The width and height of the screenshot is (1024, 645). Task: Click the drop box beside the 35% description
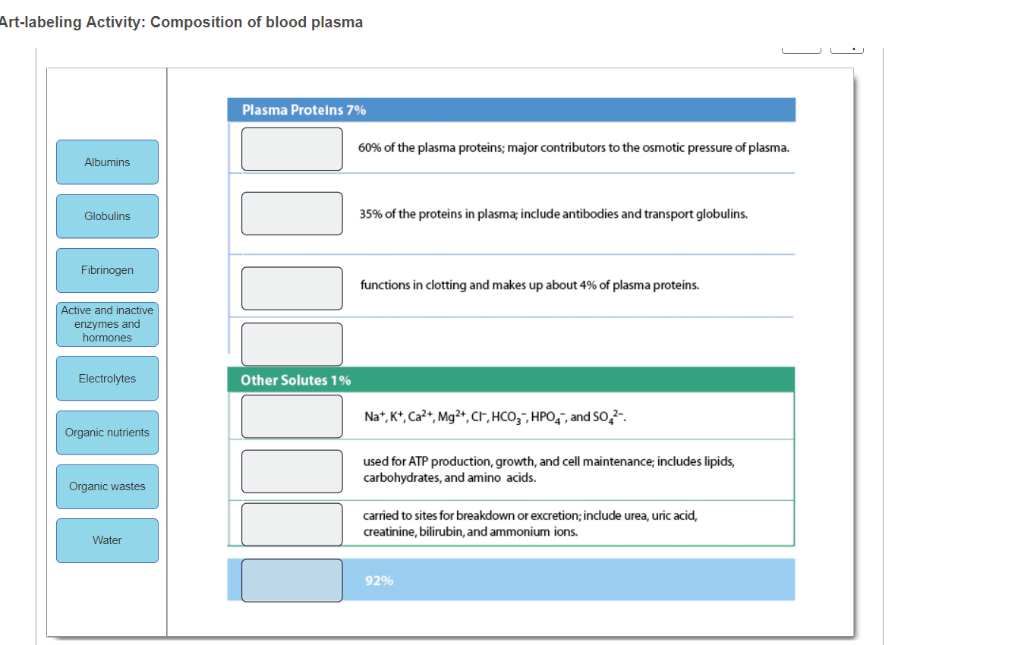pyautogui.click(x=291, y=213)
